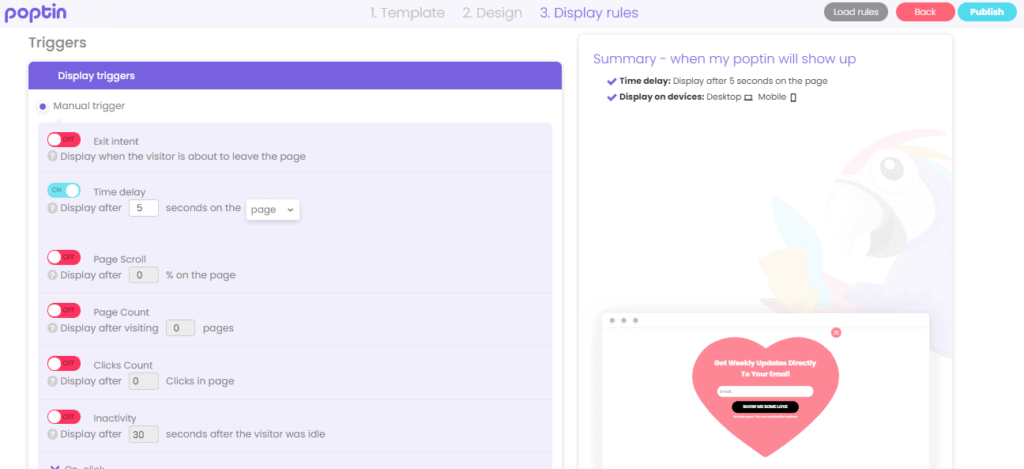Click the Inactivity seconds input field
Image resolution: width=1024 pixels, height=469 pixels.
click(x=144, y=434)
